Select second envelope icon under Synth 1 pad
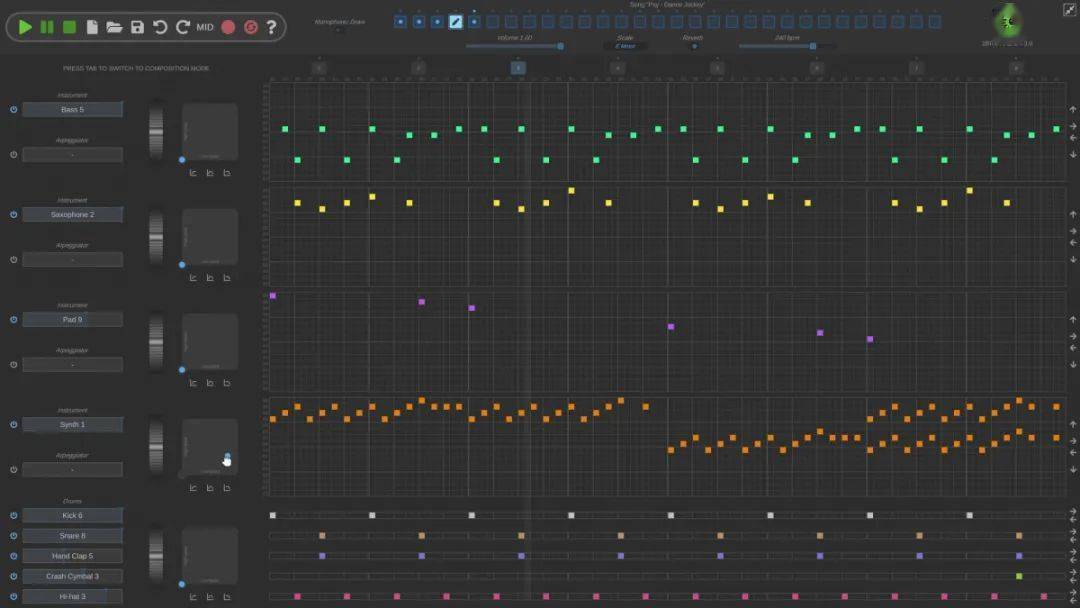Image resolution: width=1080 pixels, height=608 pixels. coord(210,488)
